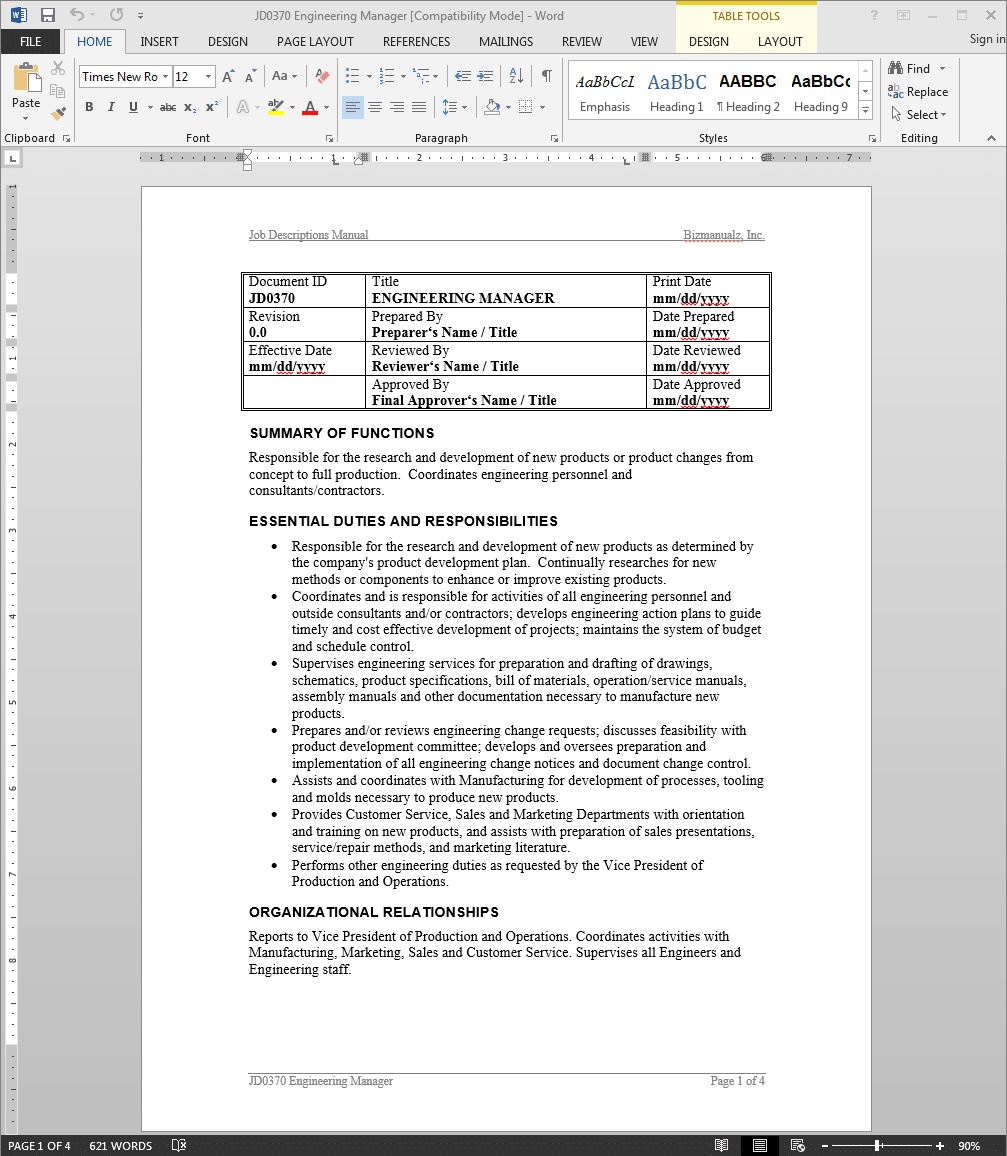The image size is (1007, 1156).
Task: Click the Undo arrow icon
Action: click(77, 15)
